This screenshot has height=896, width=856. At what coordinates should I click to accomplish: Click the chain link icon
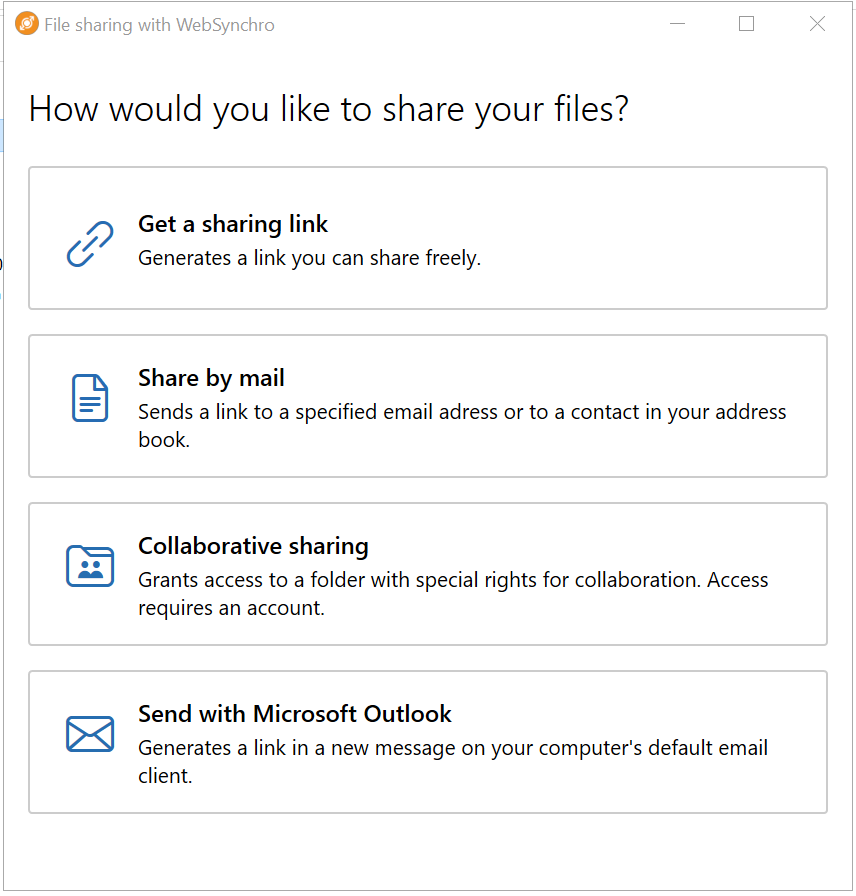pos(90,244)
